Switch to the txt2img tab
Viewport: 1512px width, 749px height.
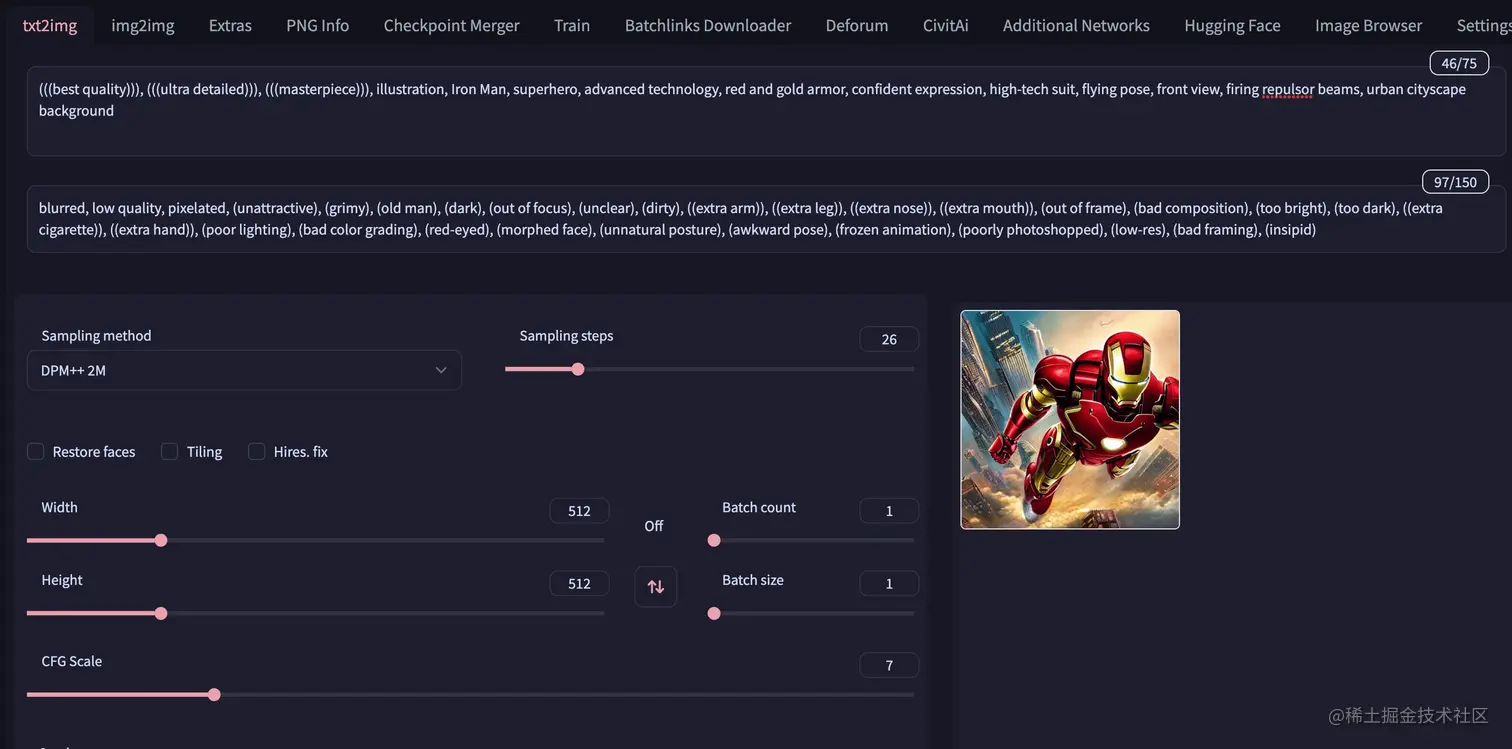point(50,25)
